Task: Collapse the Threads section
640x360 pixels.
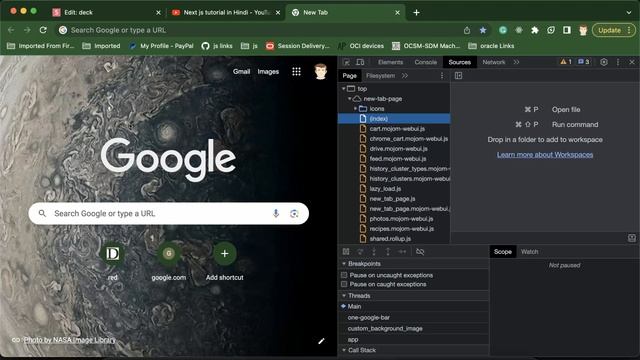Action: coord(344,296)
